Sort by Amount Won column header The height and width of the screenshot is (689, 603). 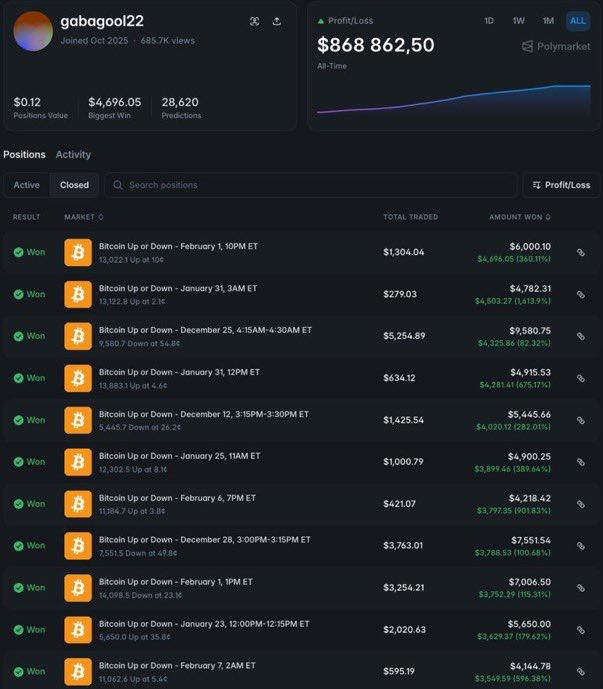tap(519, 217)
